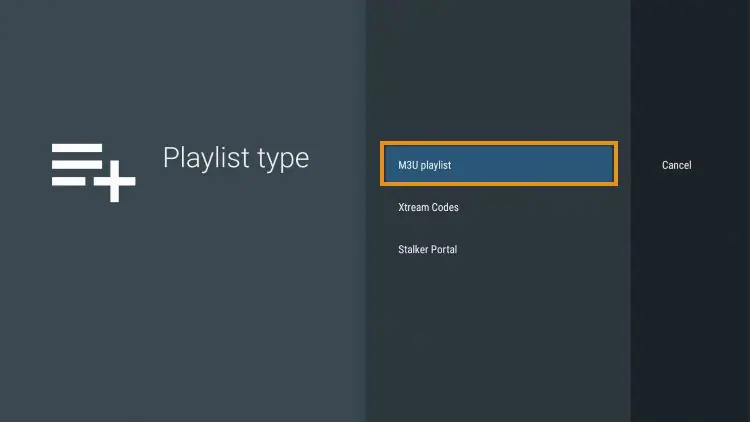Click the 'M3U playlist' text label
Image resolution: width=750 pixels, height=422 pixels.
pyautogui.click(x=425, y=165)
